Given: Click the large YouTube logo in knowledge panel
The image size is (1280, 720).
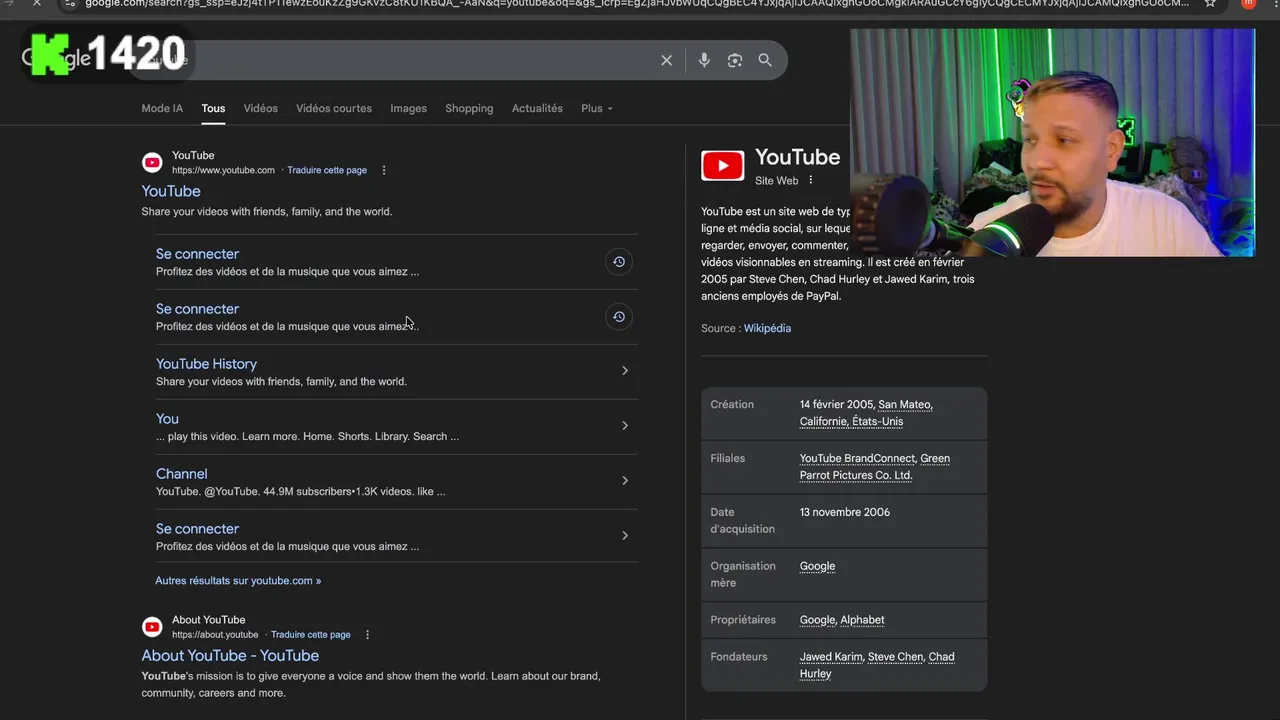Looking at the screenshot, I should coord(722,165).
